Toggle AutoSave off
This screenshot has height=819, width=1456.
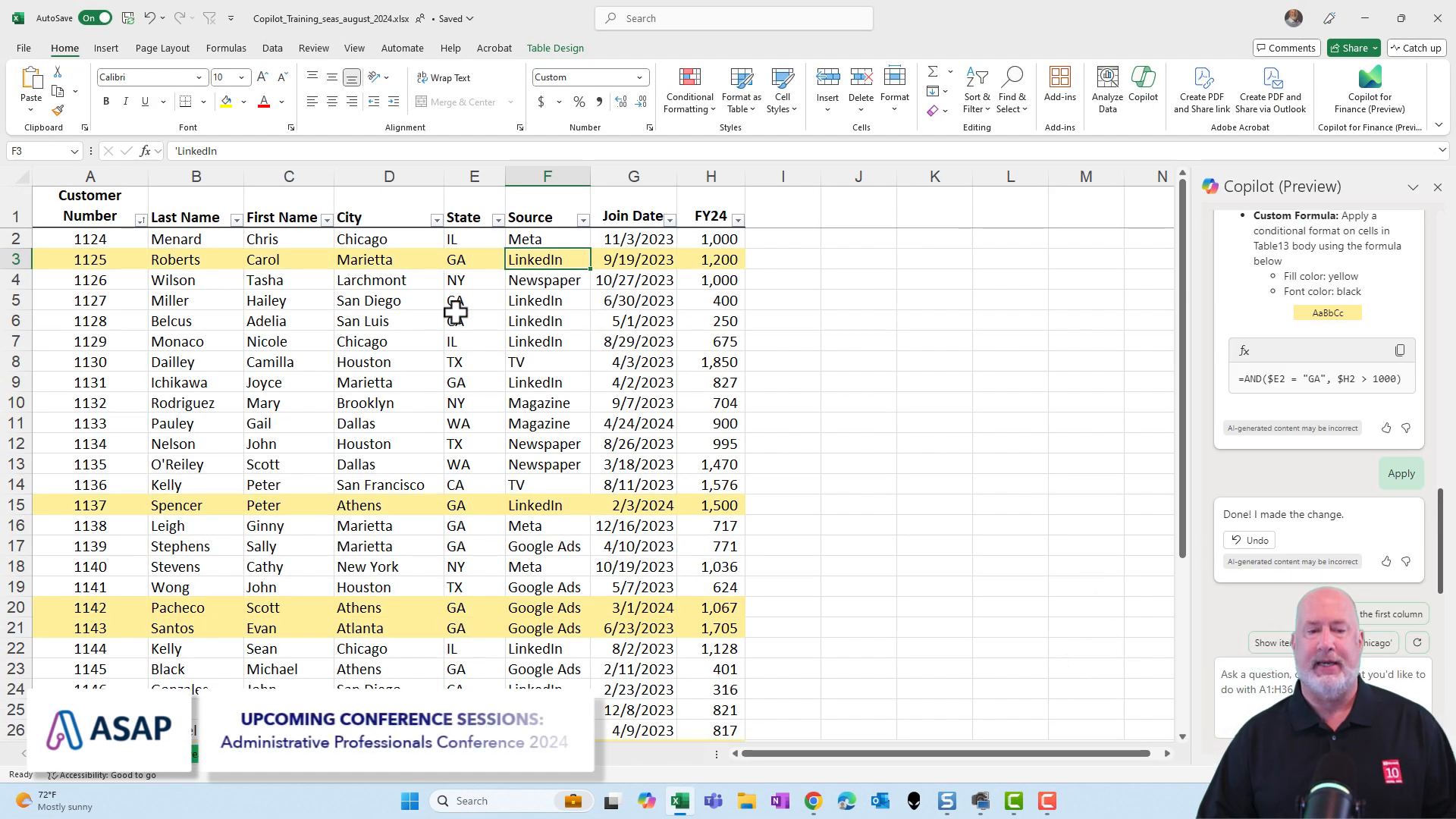[x=95, y=17]
